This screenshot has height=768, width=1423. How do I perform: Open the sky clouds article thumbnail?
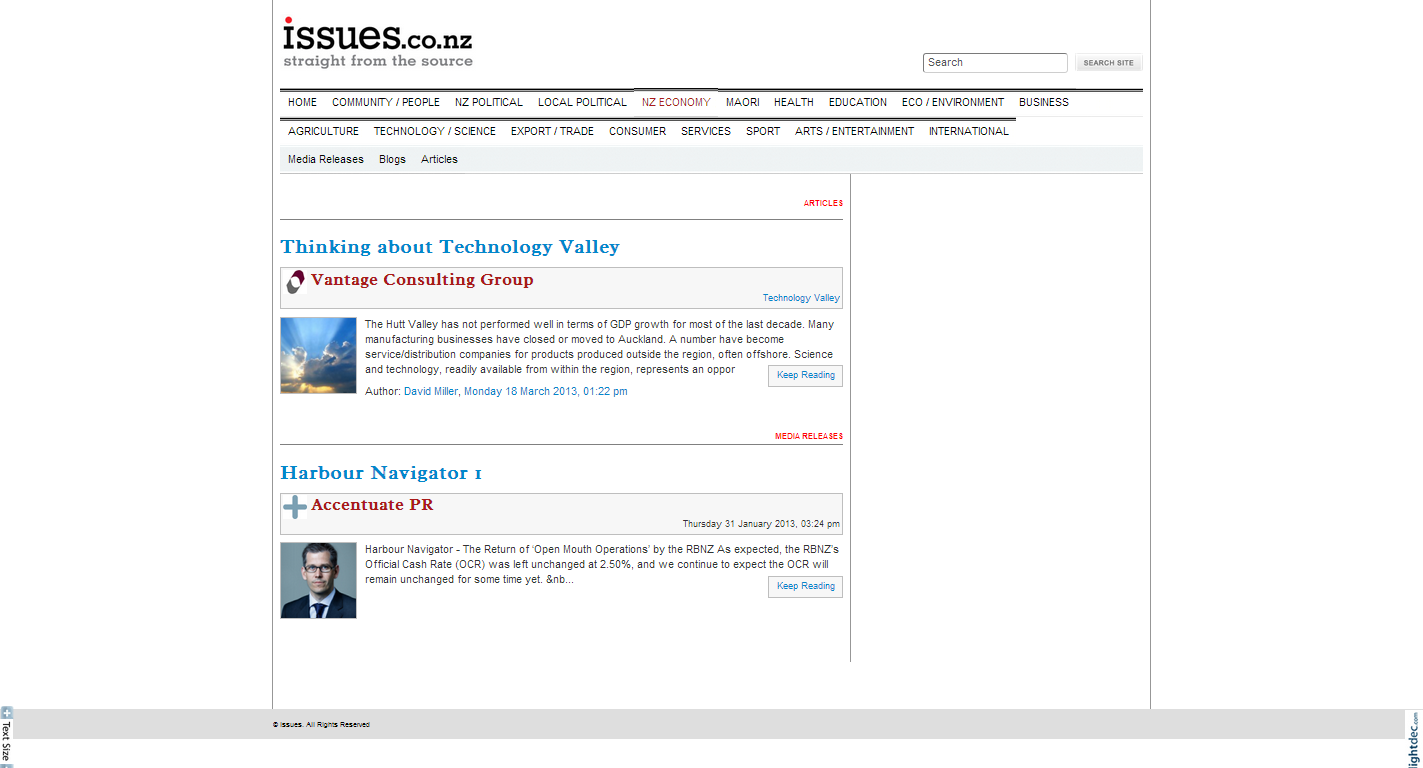318,355
